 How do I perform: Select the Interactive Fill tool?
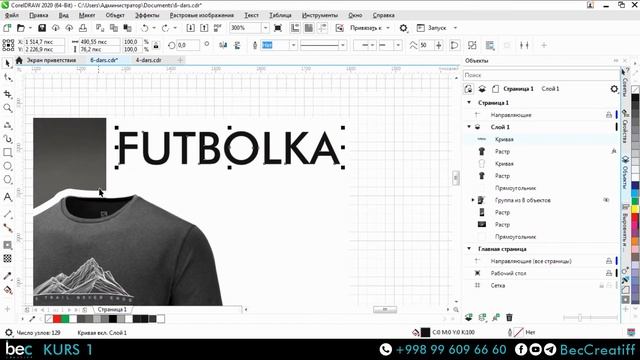7,290
